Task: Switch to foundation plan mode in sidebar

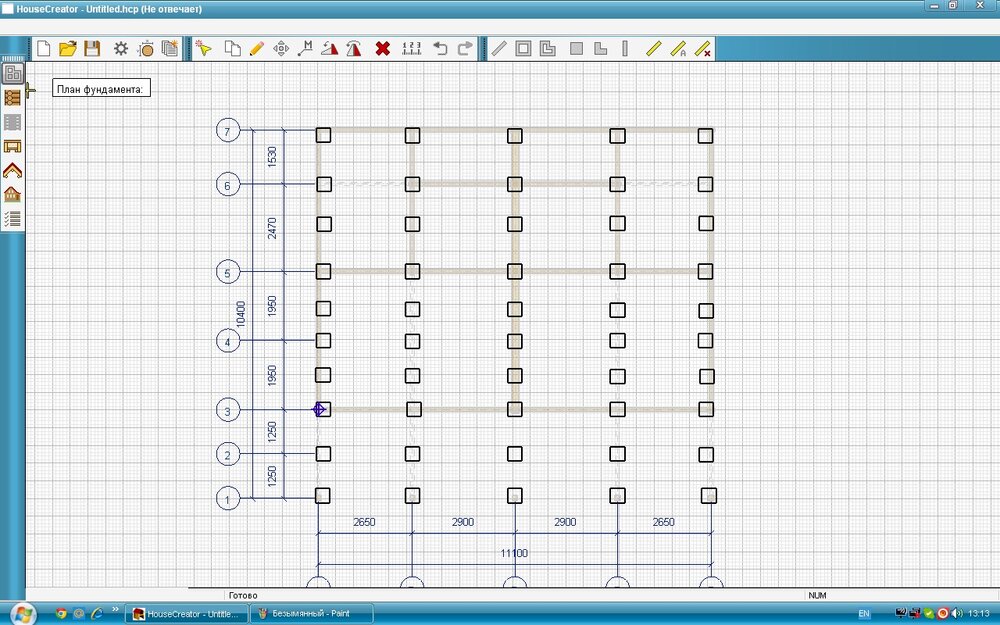Action: (x=13, y=73)
